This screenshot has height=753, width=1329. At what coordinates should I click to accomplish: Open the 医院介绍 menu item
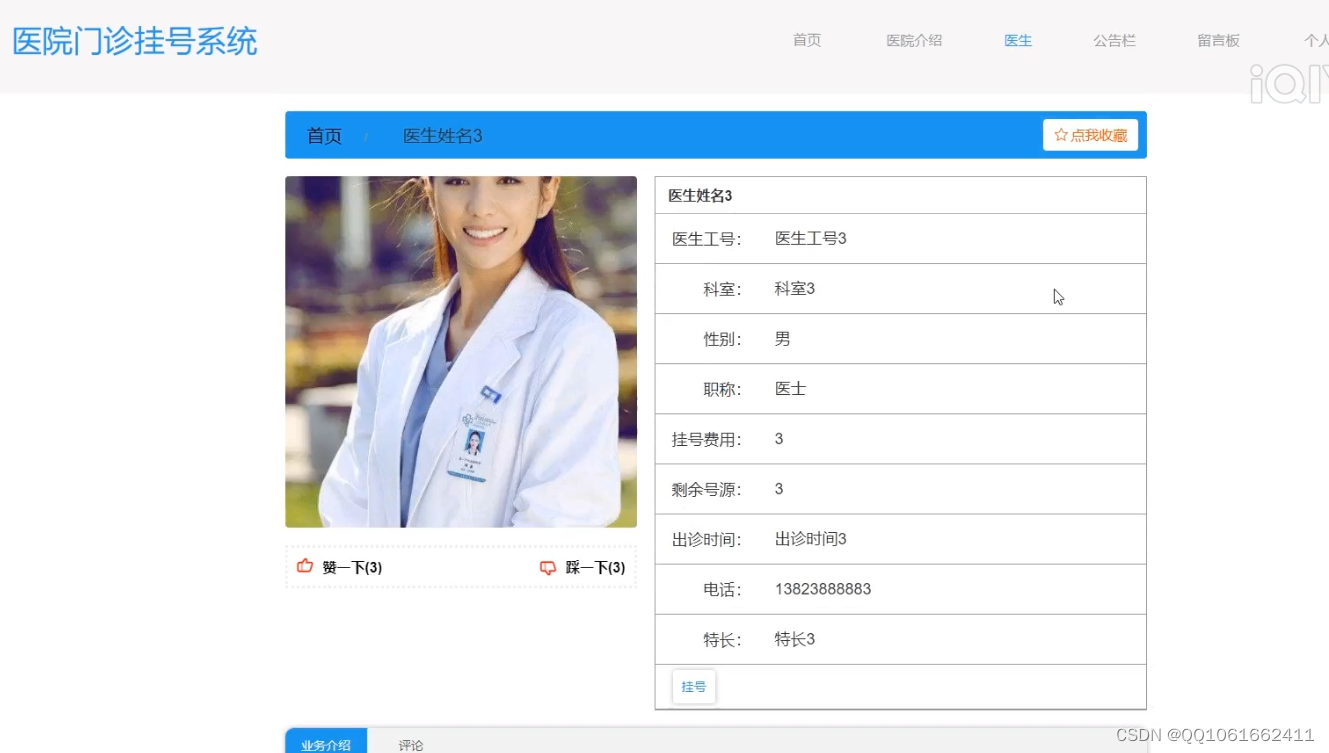pos(914,41)
